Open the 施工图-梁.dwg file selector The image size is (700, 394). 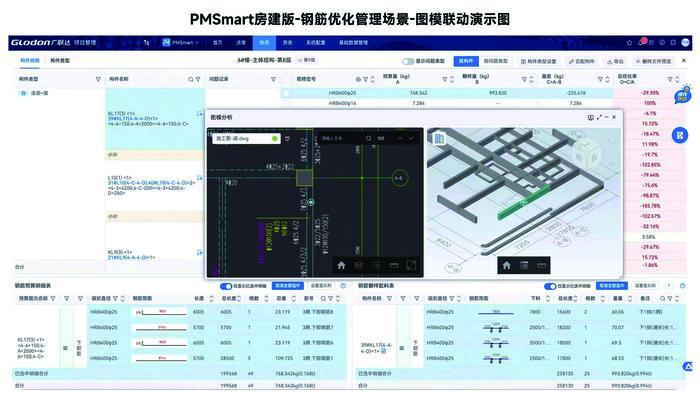click(x=246, y=139)
